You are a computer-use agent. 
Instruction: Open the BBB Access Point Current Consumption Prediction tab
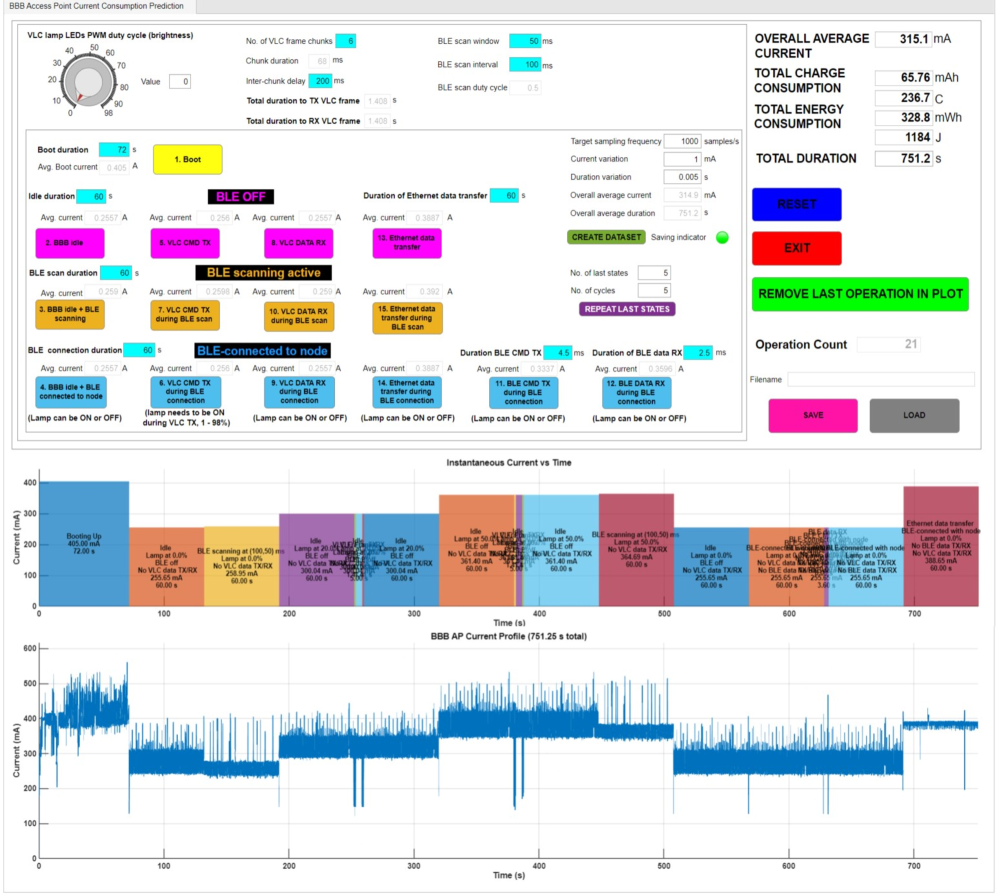97,7
